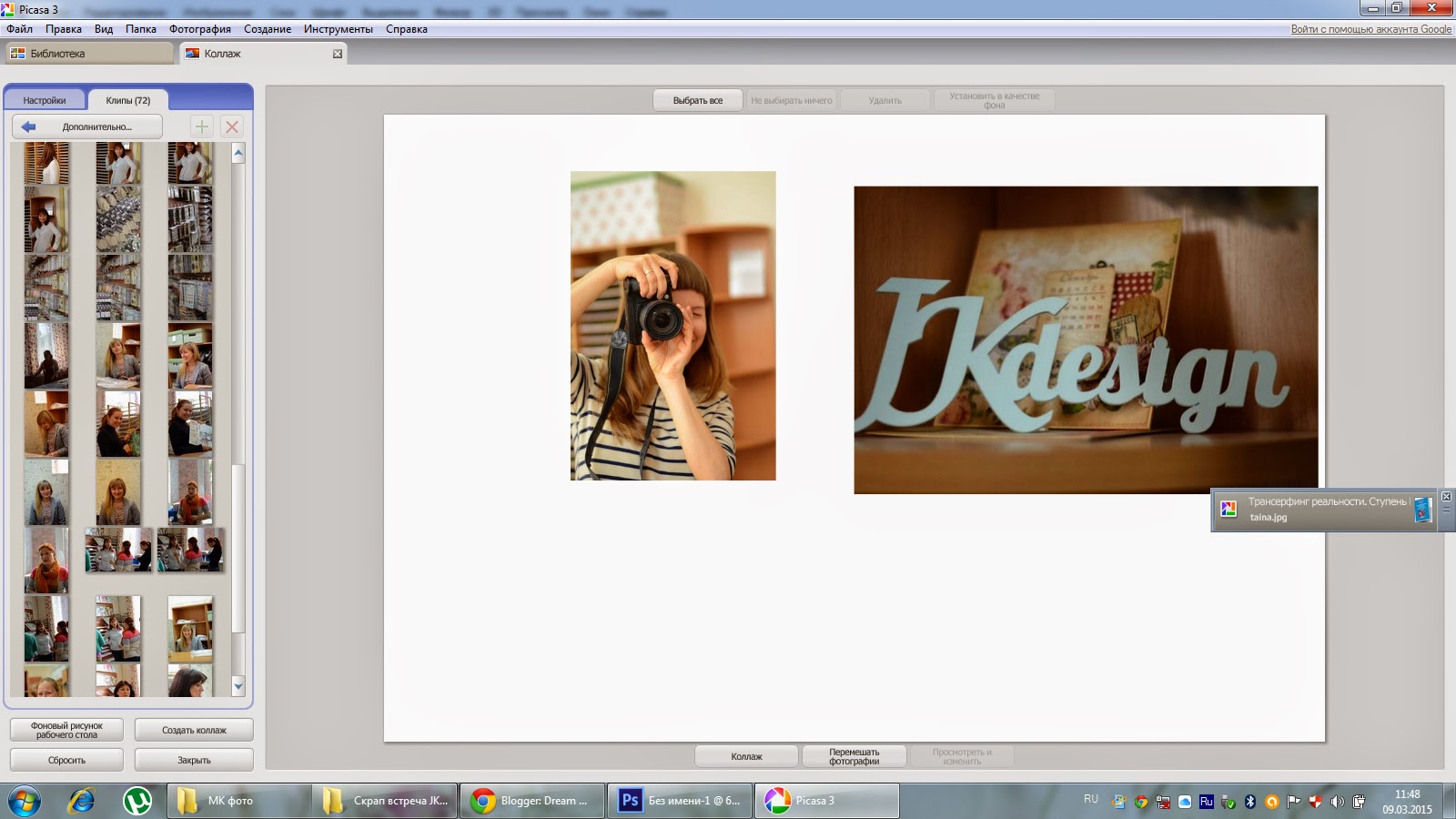Click the Закрыть button
1456x819 pixels.
pos(194,760)
